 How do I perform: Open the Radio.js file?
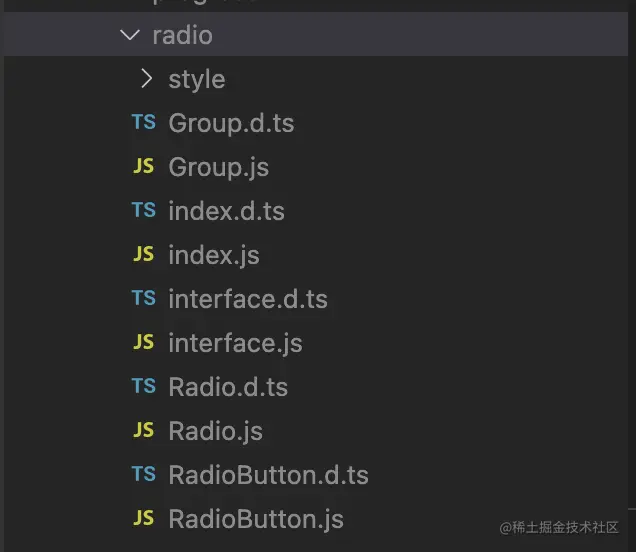click(x=215, y=432)
